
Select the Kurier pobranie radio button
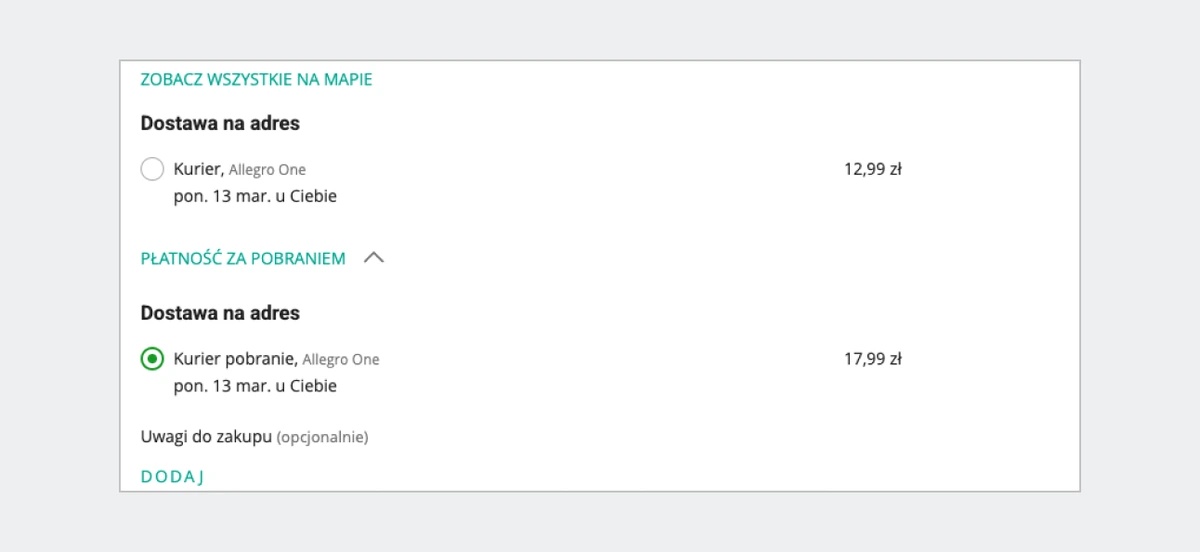[152, 359]
